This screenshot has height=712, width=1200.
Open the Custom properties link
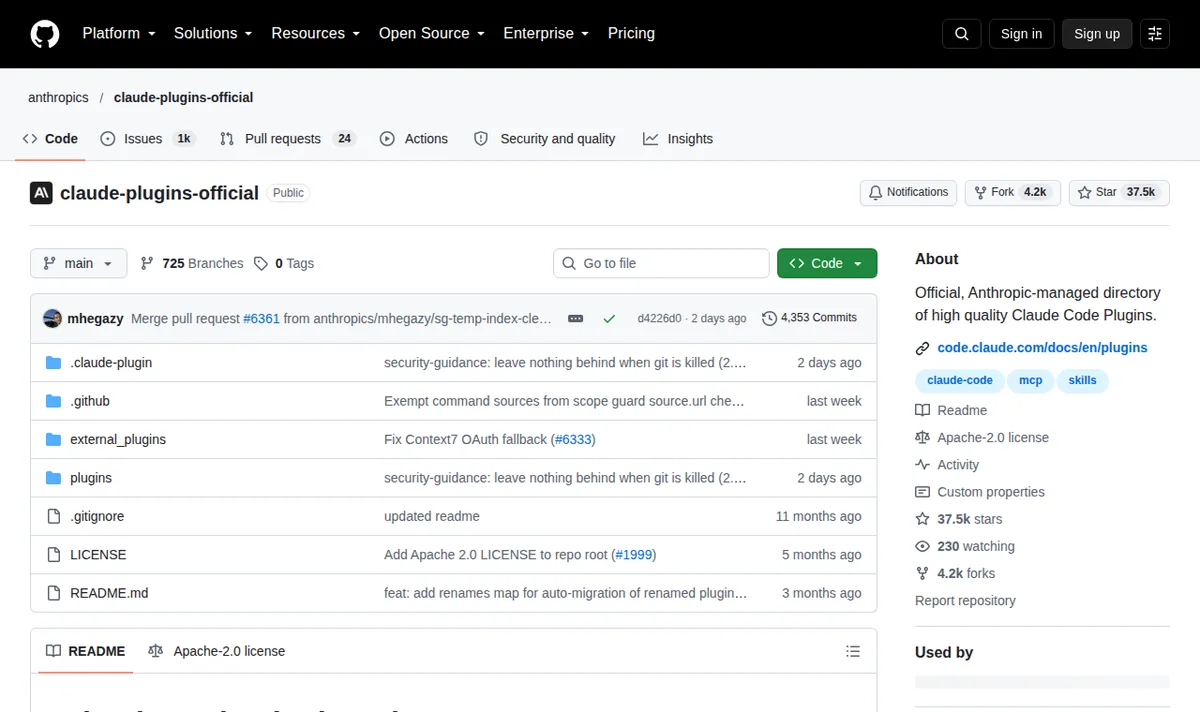click(x=980, y=492)
